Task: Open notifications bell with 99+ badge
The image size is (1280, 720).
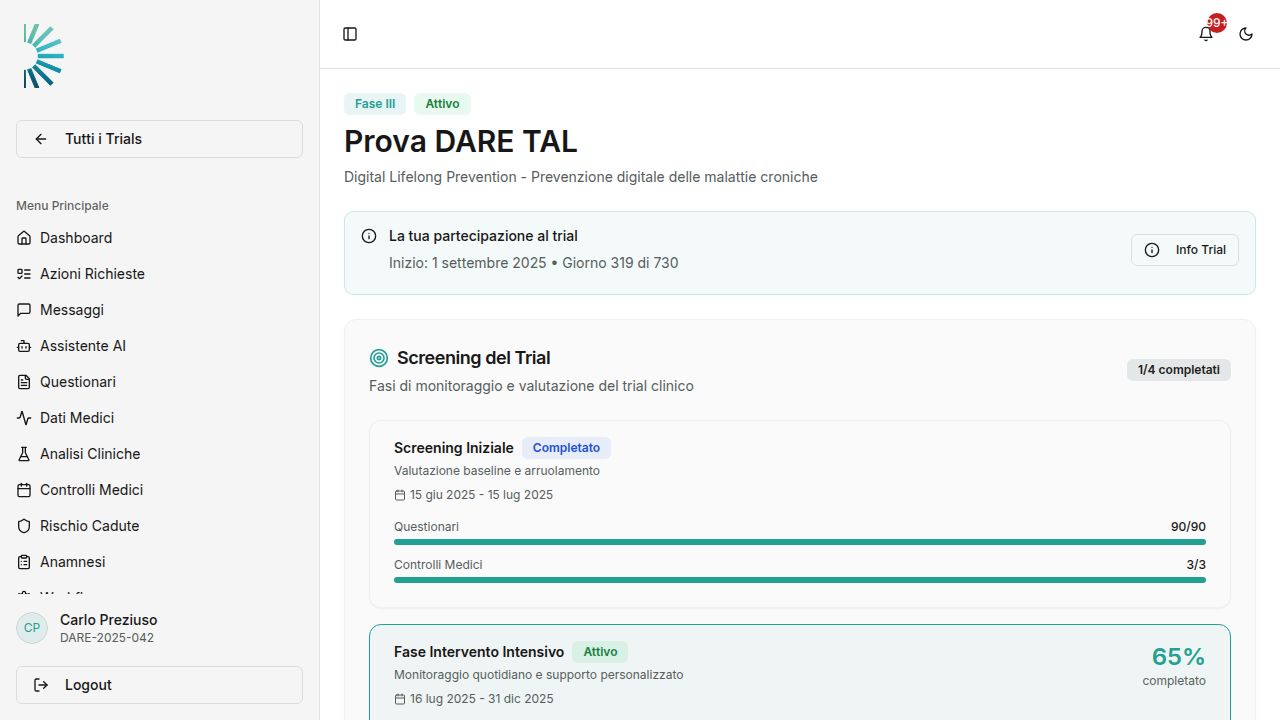Action: point(1206,34)
